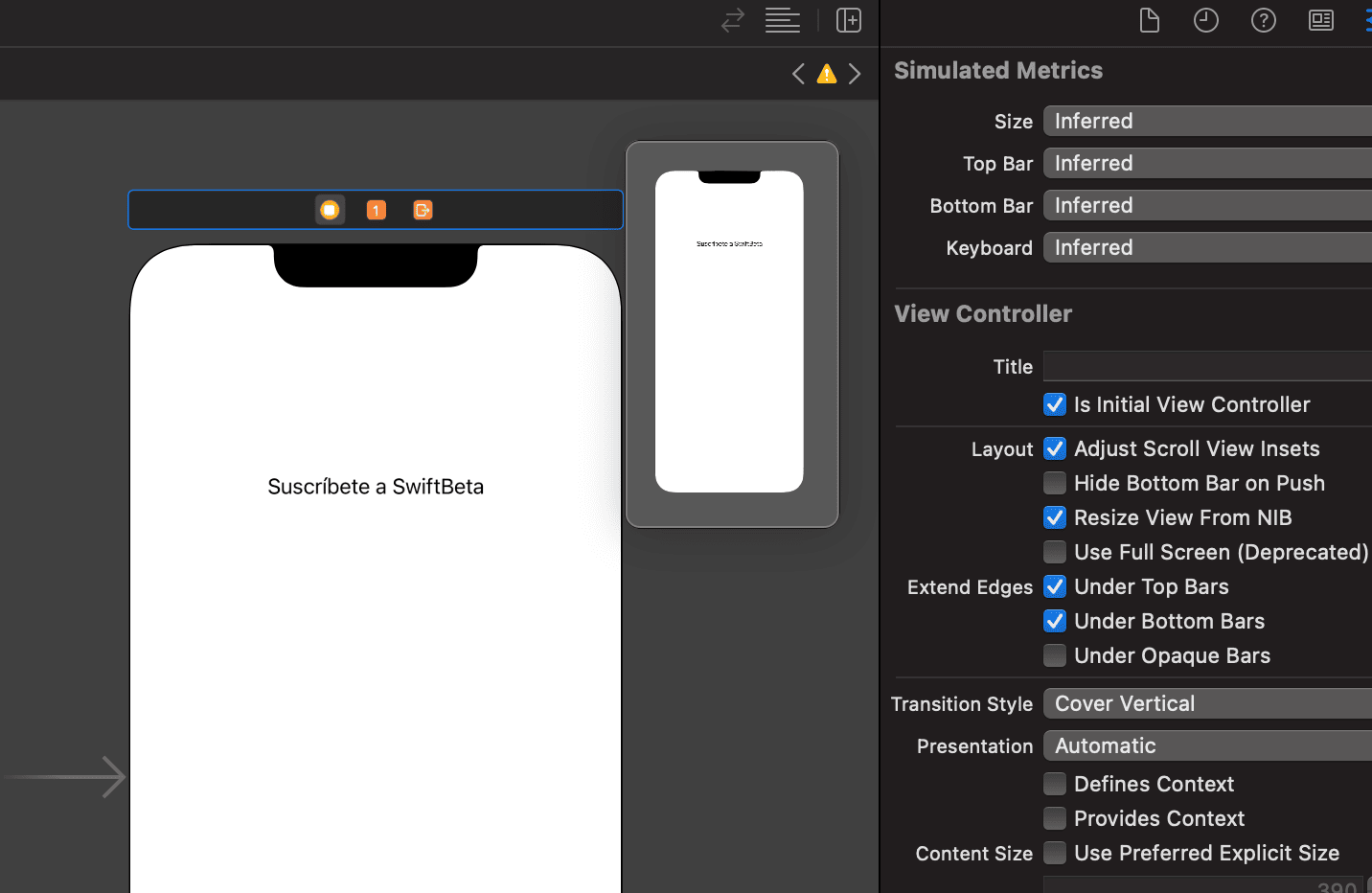Viewport: 1372px width, 893px height.
Task: Enable Hide Bottom Bar on Push
Action: coord(1055,483)
